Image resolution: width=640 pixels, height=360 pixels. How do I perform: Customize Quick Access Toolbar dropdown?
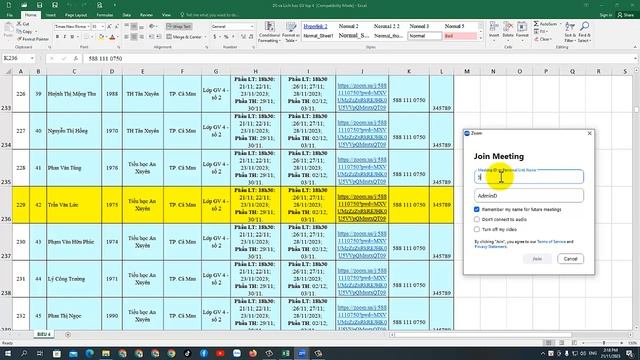point(115,5)
